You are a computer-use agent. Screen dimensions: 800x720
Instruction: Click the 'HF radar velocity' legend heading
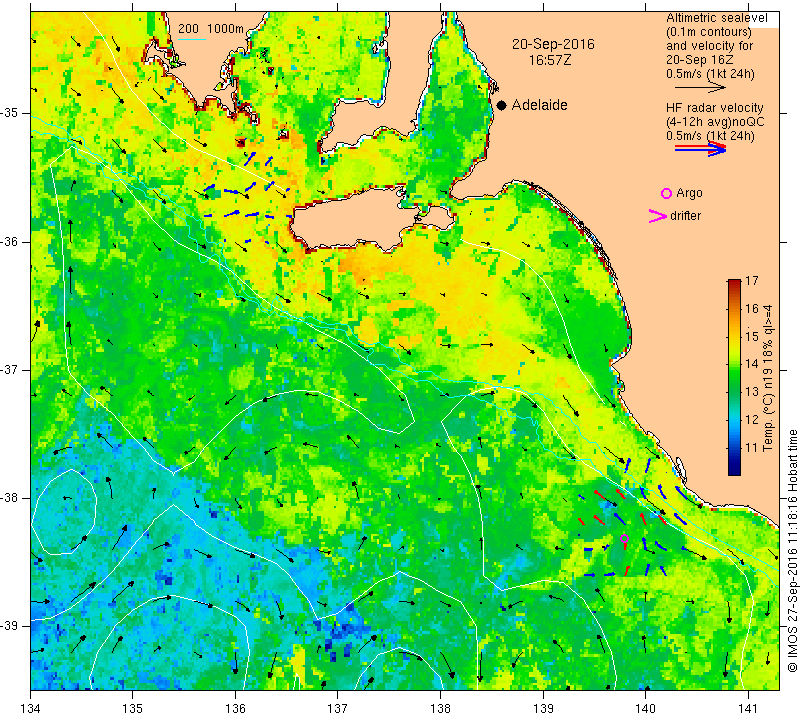pos(714,108)
